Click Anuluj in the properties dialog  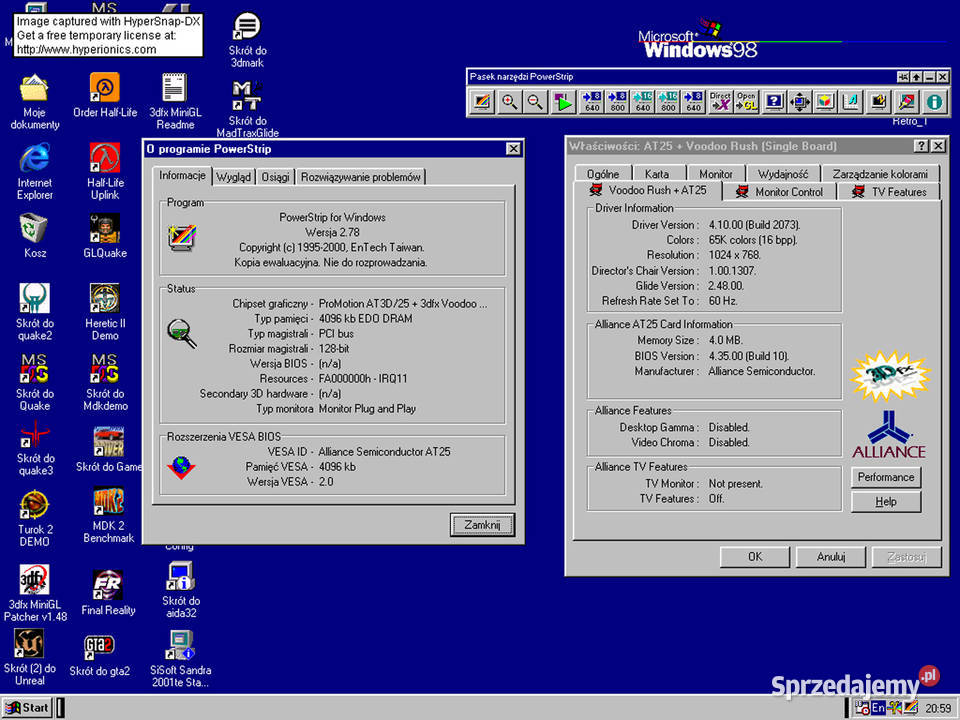click(830, 557)
